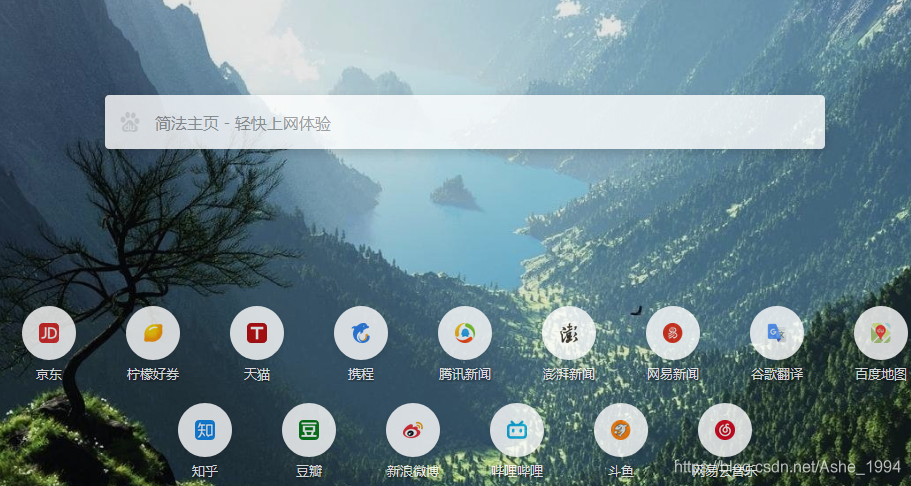Image resolution: width=911 pixels, height=486 pixels.
Task: Click the 腾讯新闻 text label
Action: [x=465, y=374]
